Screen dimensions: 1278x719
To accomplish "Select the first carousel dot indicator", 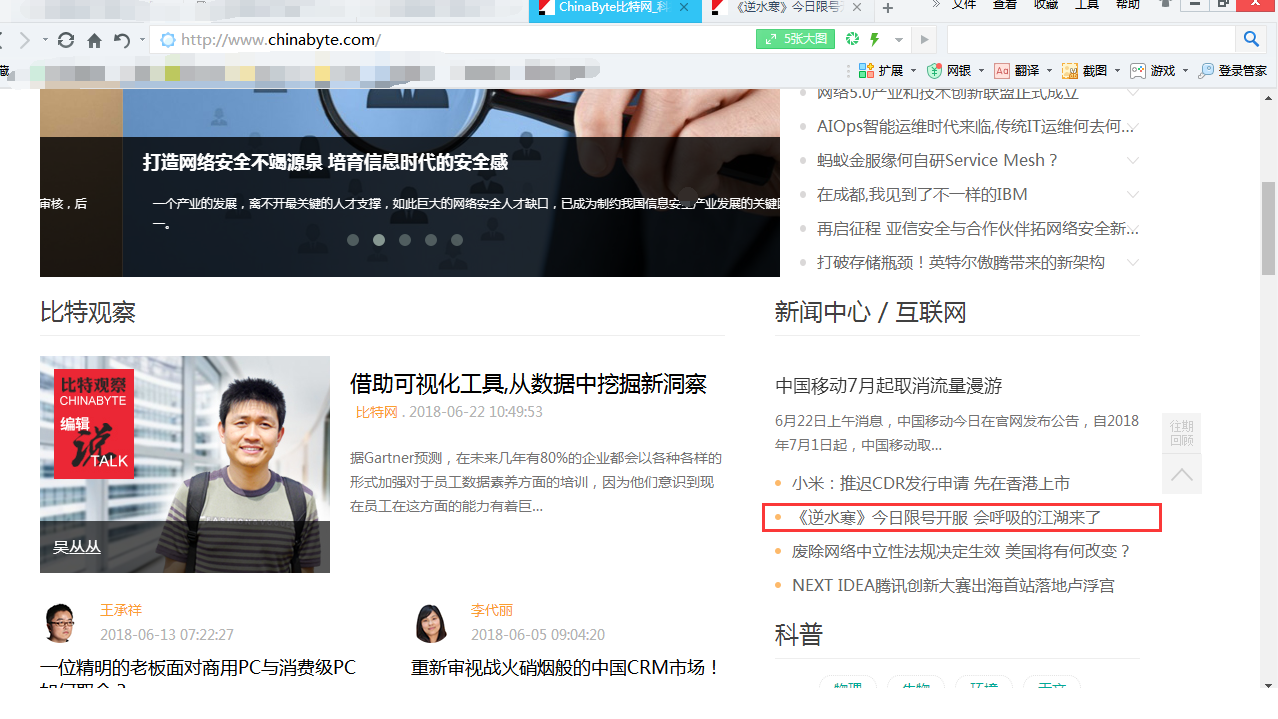I will pos(353,240).
